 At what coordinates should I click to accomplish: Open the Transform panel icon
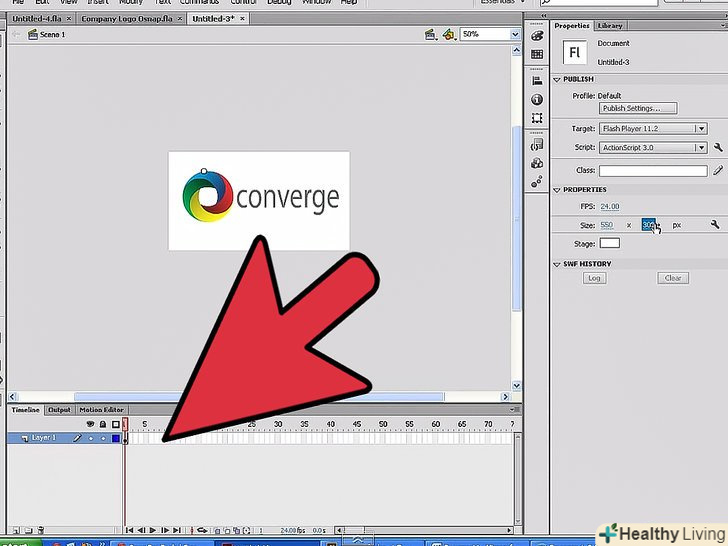(537, 118)
